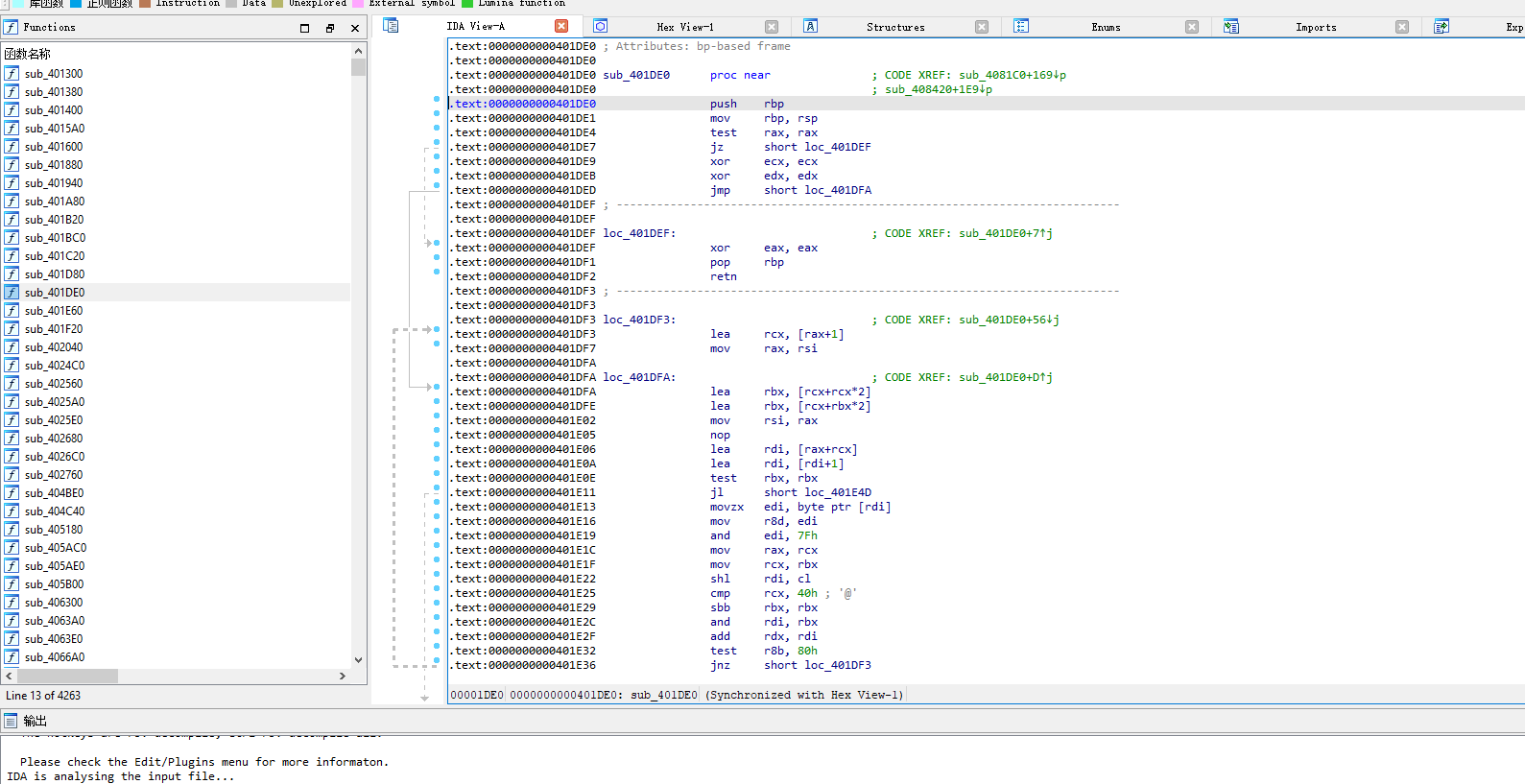Click the IDA View-A tab icon
Image resolution: width=1525 pixels, height=784 pixels.
pos(391,26)
